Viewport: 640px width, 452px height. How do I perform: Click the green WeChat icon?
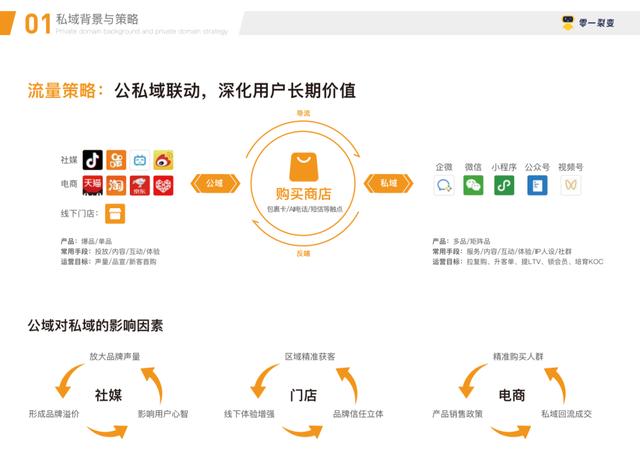tap(473, 185)
